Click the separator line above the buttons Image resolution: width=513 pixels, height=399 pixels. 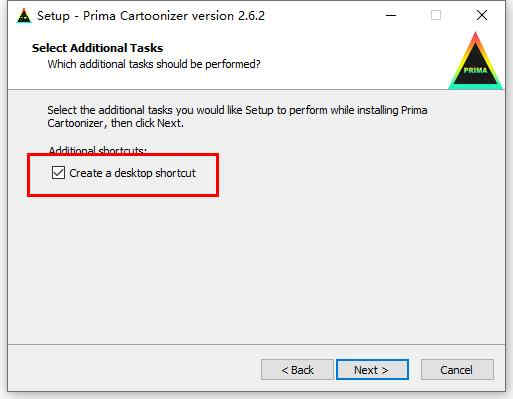(x=256, y=344)
